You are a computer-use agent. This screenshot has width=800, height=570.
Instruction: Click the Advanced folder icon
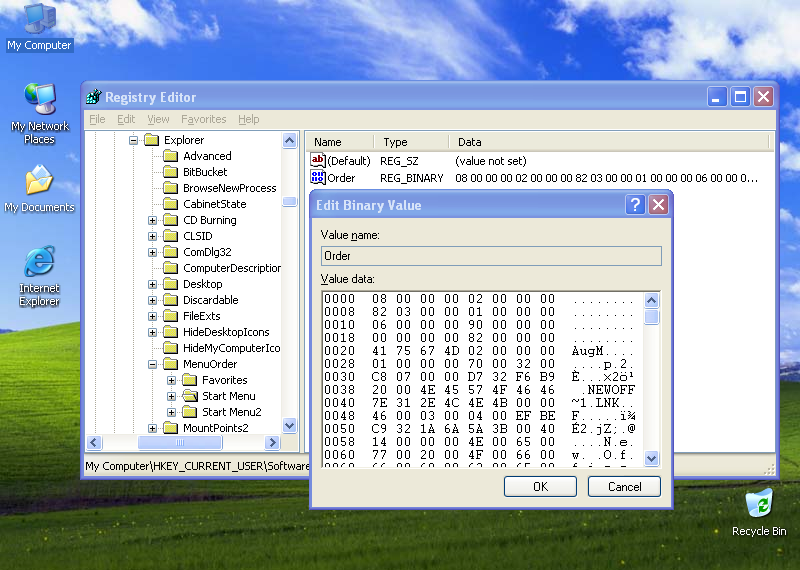click(x=170, y=156)
